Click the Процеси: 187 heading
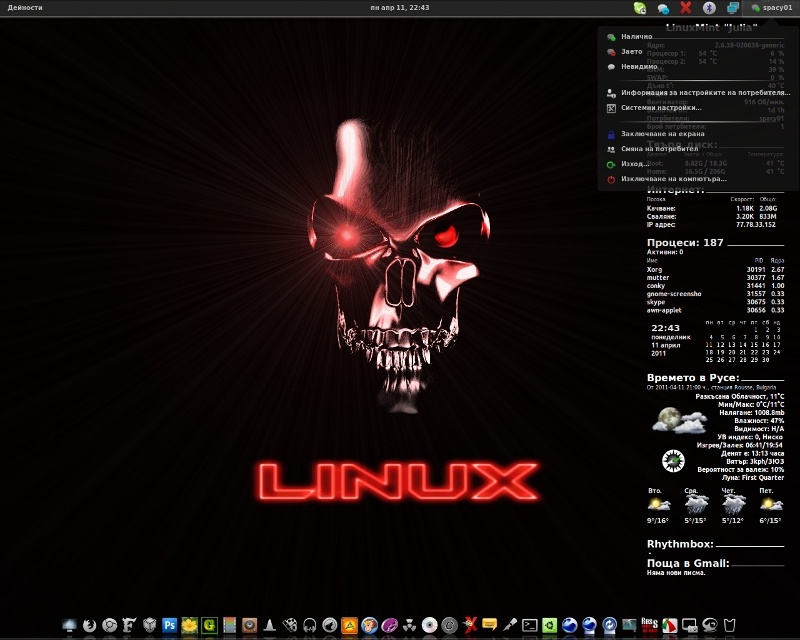Screen dimensions: 800x640 pos(685,243)
